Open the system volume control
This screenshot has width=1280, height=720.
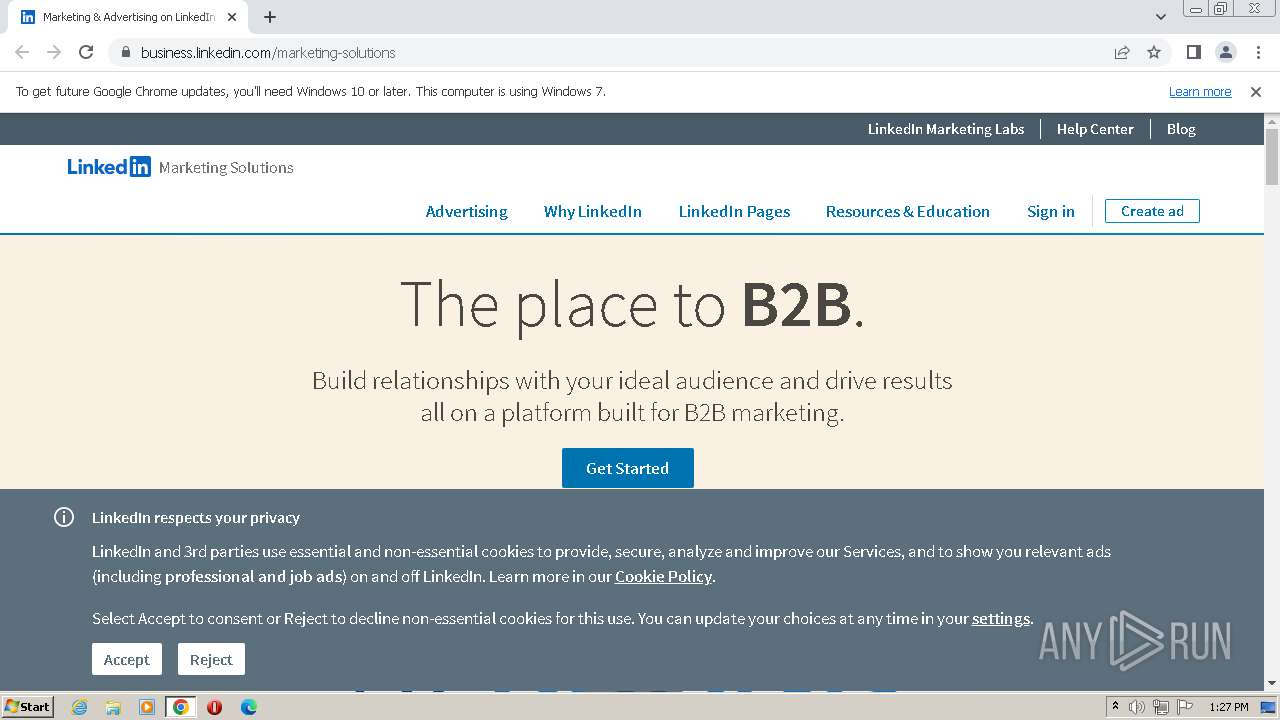1137,707
